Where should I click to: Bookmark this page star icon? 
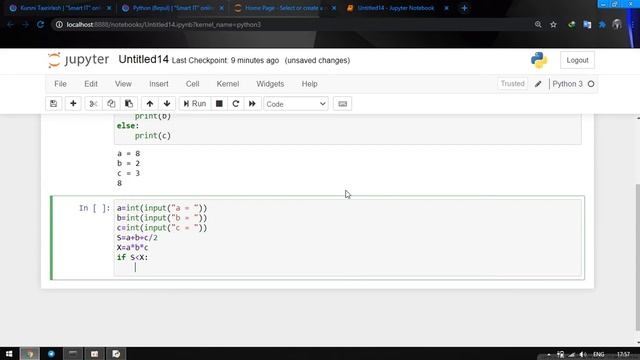point(553,24)
